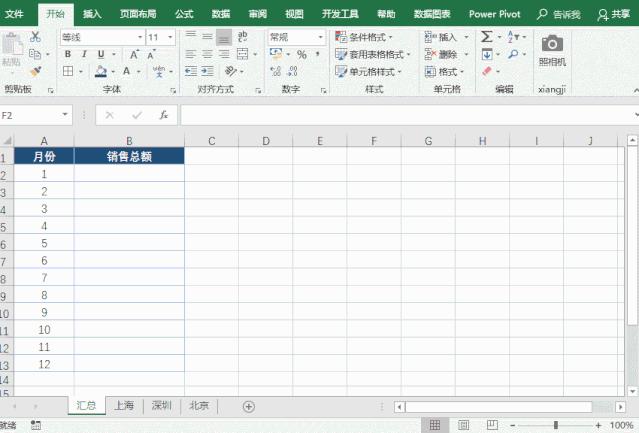The width and height of the screenshot is (639, 433).
Task: Switch to the 页面布局 tab
Action: pyautogui.click(x=138, y=14)
